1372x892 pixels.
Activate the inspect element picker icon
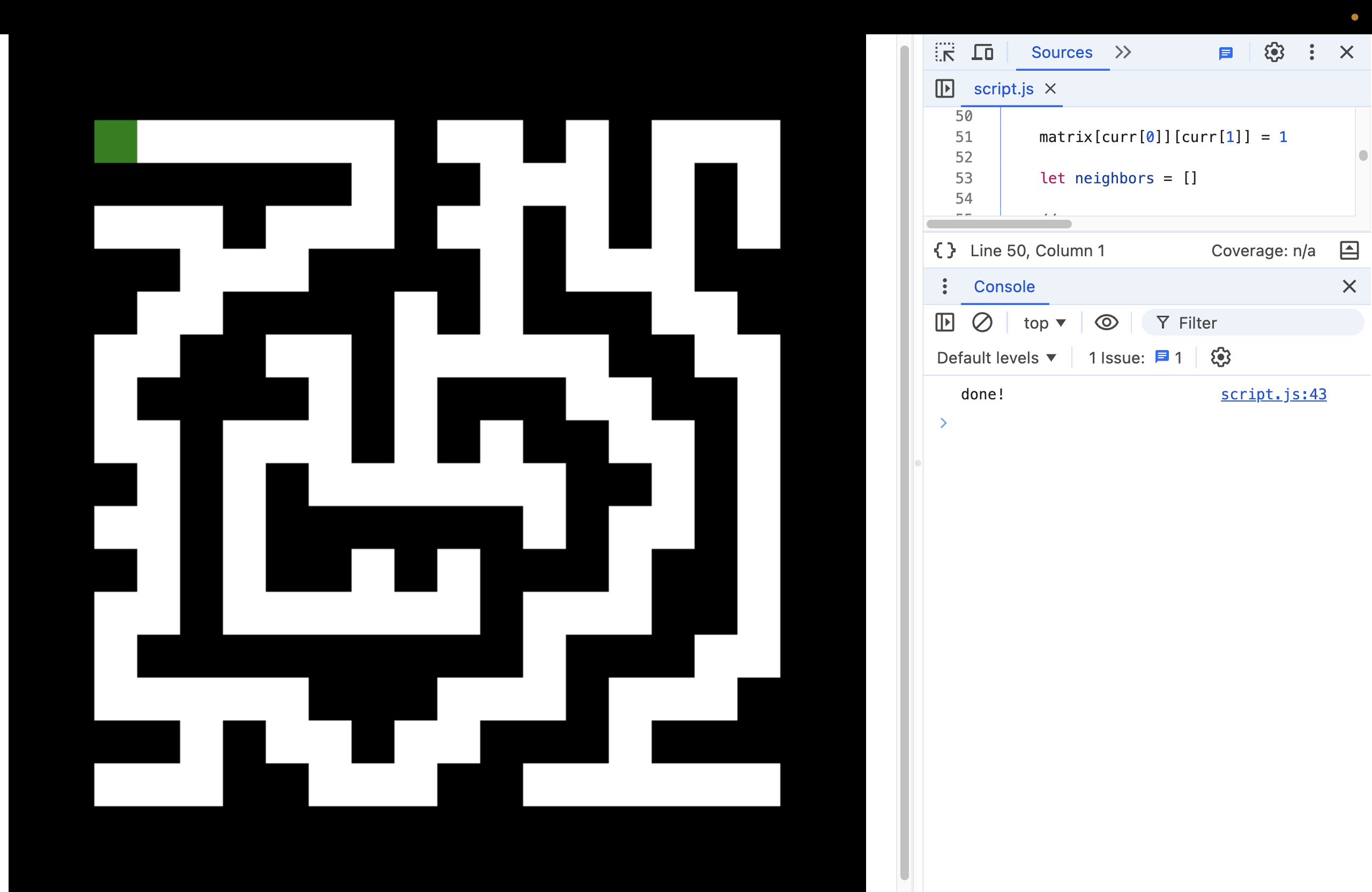pos(944,53)
